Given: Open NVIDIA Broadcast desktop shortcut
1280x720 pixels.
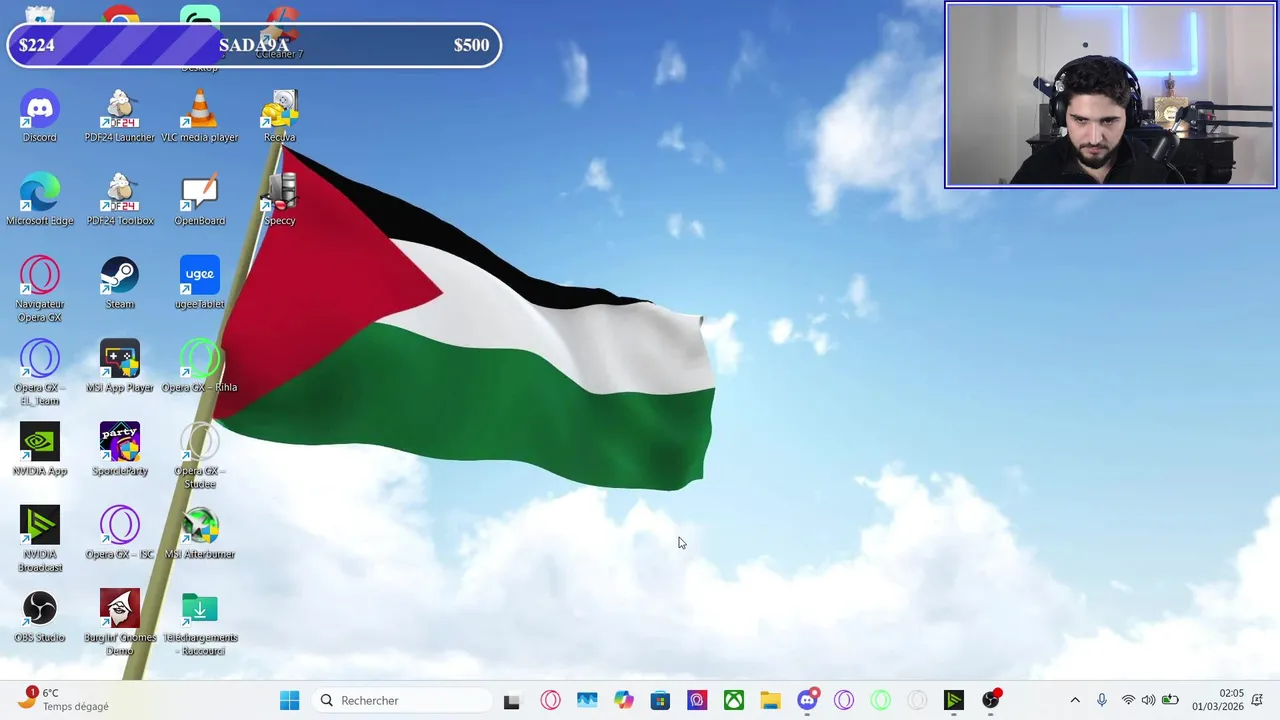Looking at the screenshot, I should coord(40,539).
